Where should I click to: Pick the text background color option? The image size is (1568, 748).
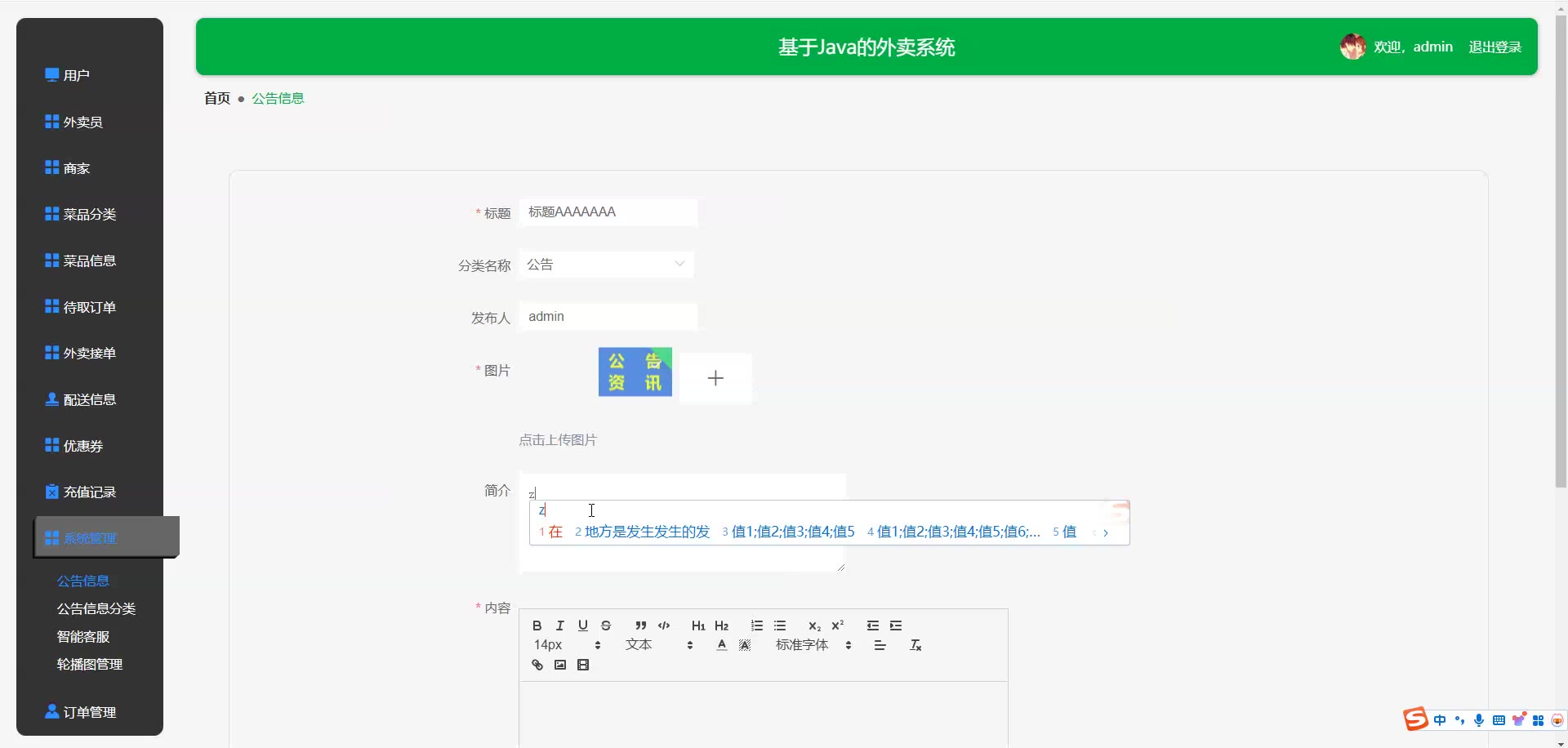[x=745, y=645]
